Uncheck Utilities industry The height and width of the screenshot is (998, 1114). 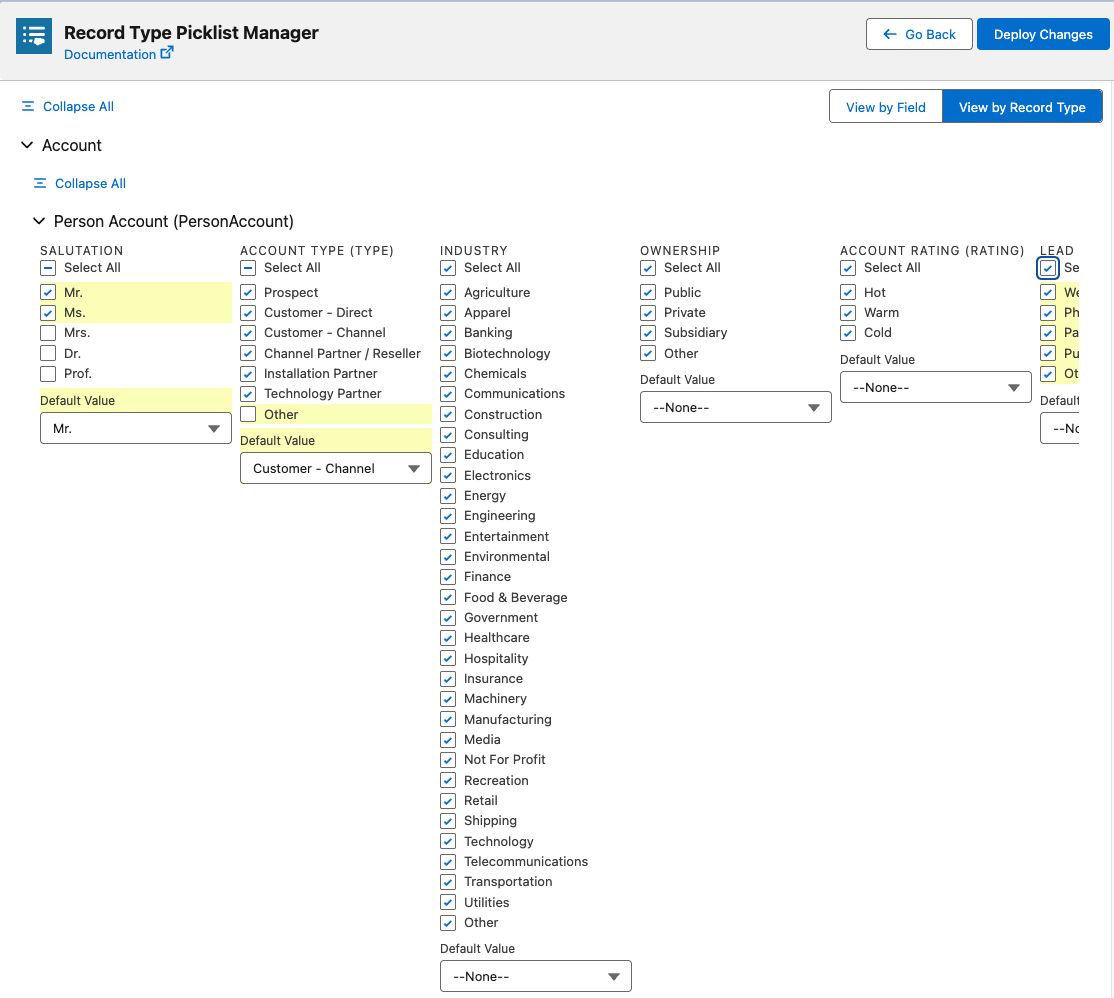[448, 903]
